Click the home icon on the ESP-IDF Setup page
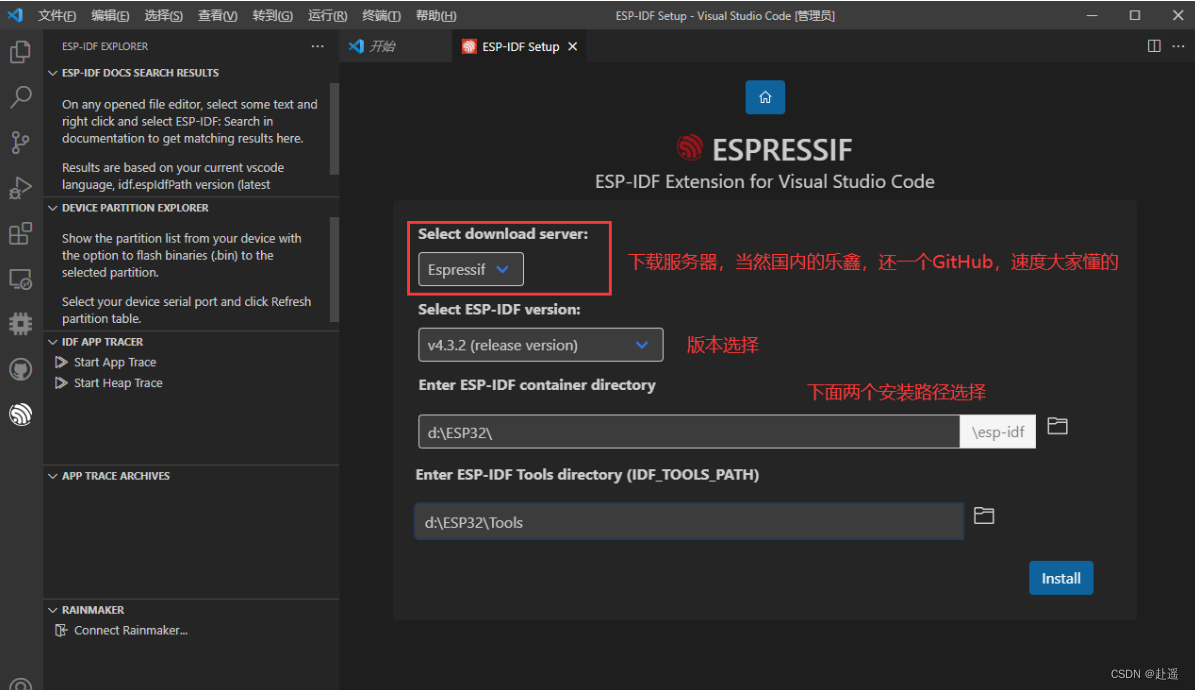This screenshot has height=690, width=1195. [x=764, y=97]
